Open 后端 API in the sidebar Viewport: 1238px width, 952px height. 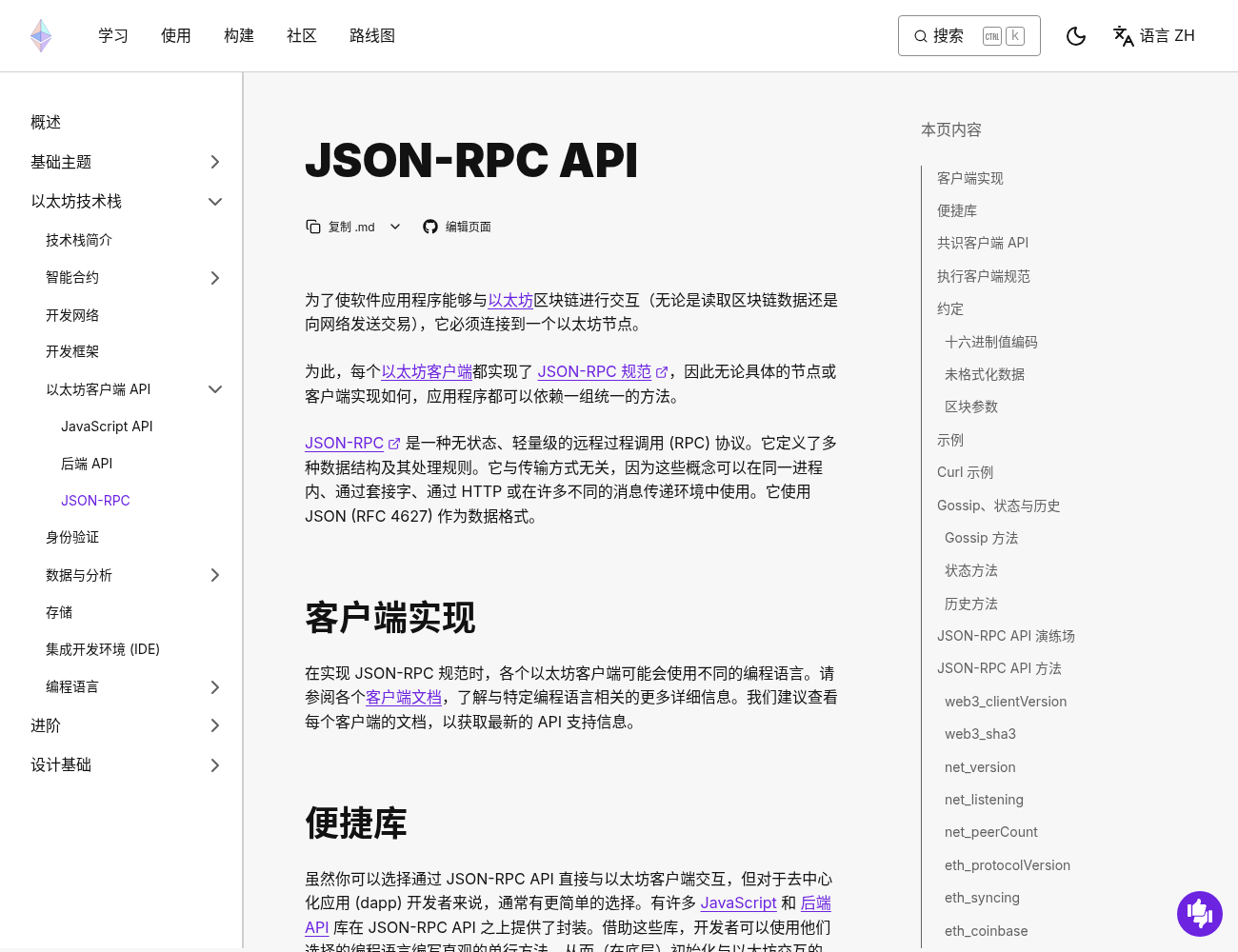click(x=87, y=464)
